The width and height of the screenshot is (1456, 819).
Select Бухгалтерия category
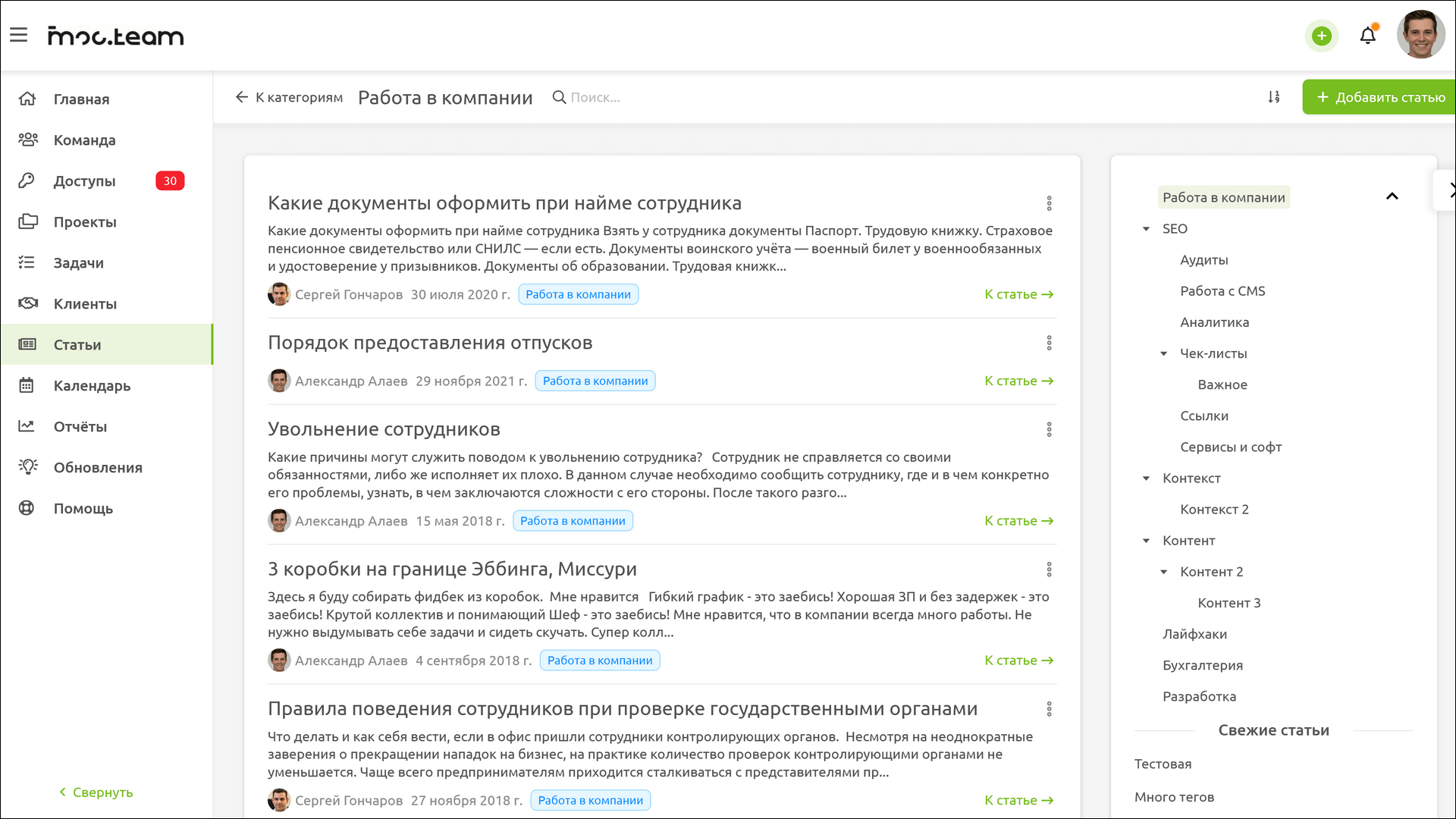click(1202, 665)
